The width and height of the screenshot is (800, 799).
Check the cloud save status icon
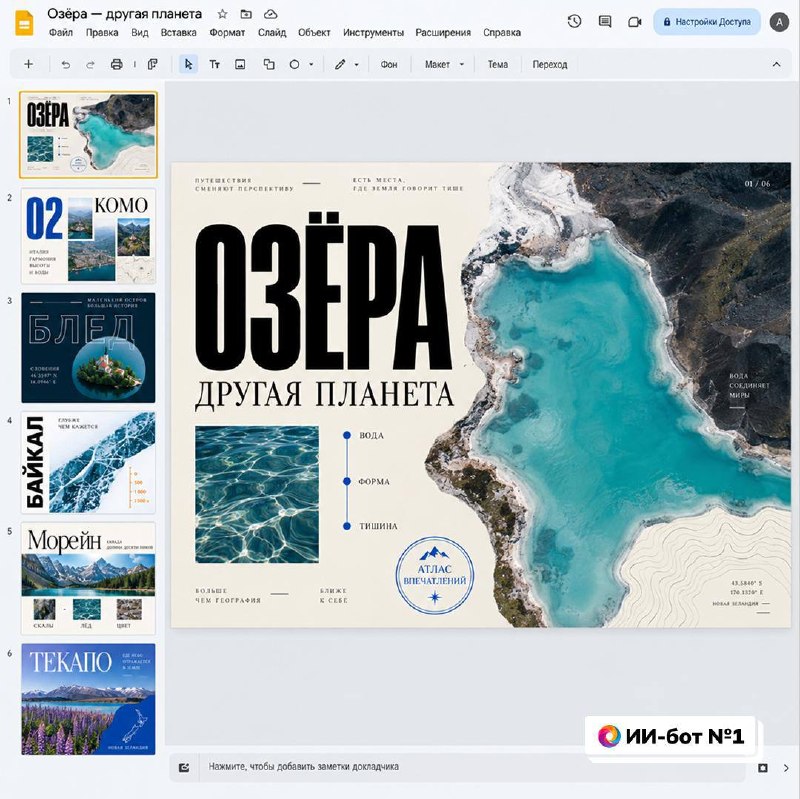[270, 14]
